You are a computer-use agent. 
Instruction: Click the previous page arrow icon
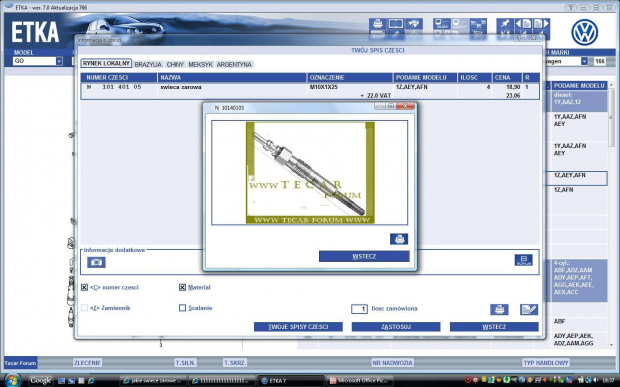(523, 24)
